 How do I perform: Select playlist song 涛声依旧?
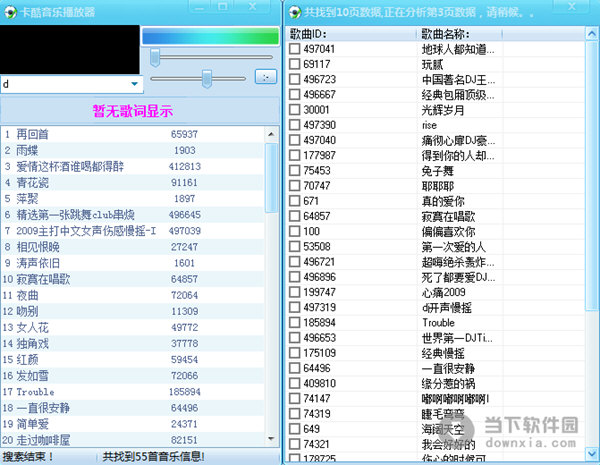[132, 263]
